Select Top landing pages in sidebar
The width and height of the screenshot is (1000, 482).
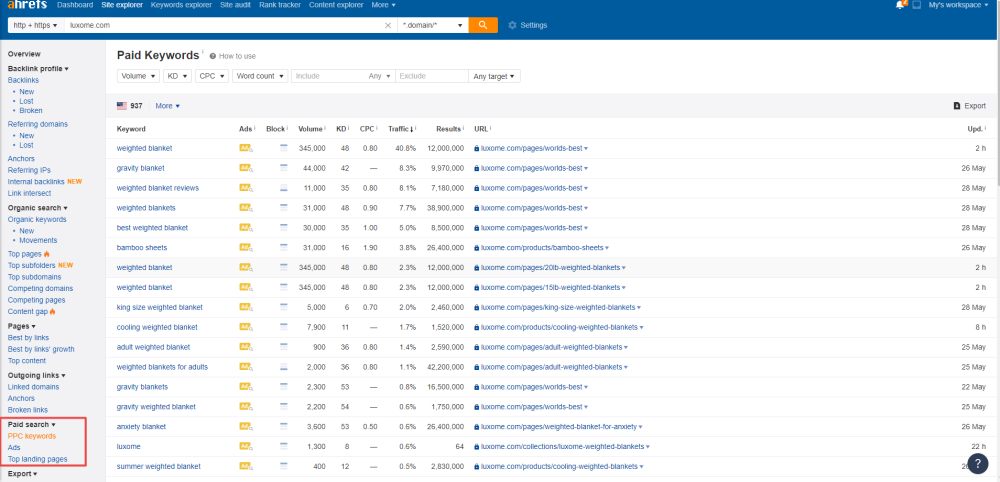coord(38,459)
